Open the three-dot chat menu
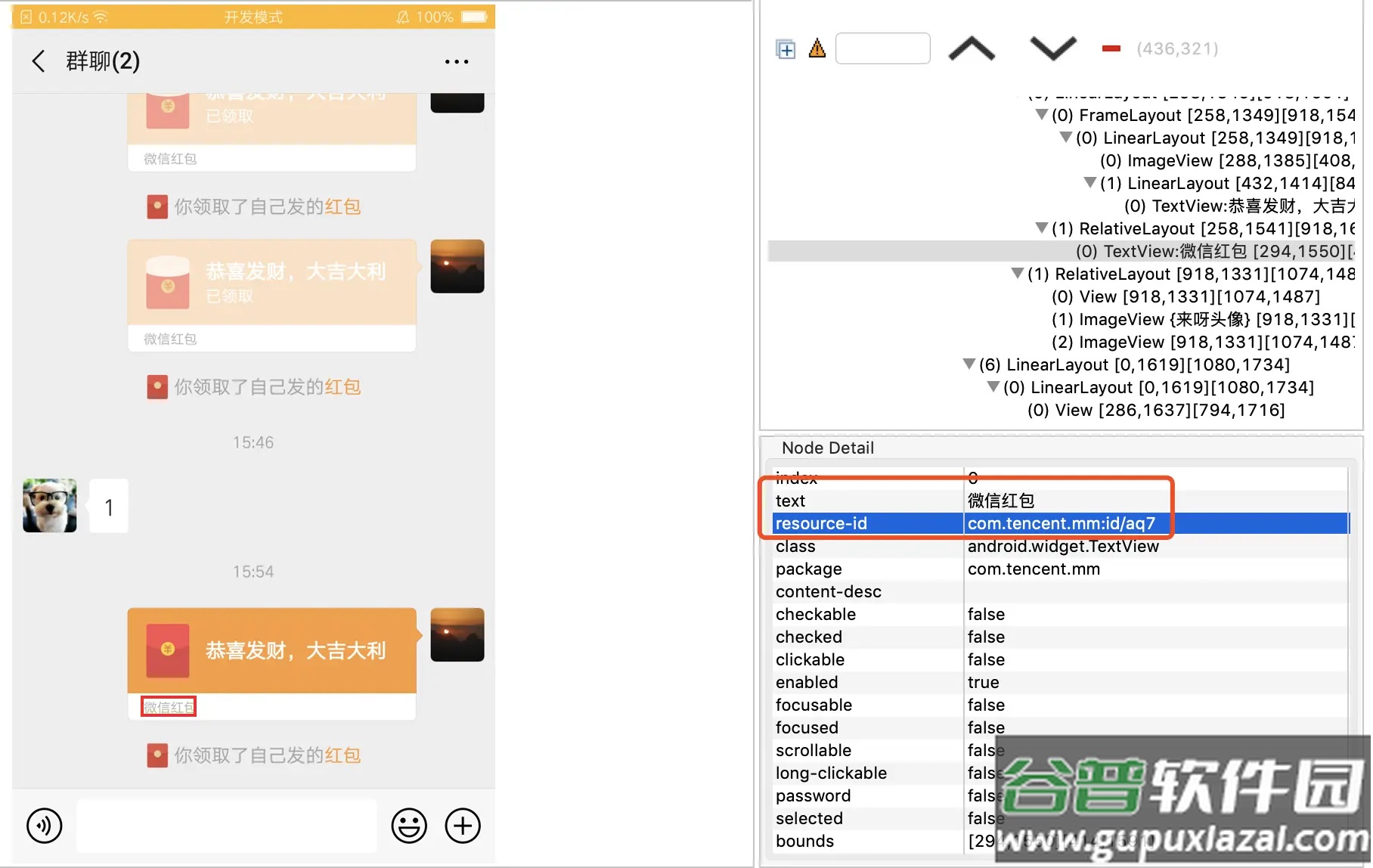Viewport: 1373px width, 868px height. [456, 62]
